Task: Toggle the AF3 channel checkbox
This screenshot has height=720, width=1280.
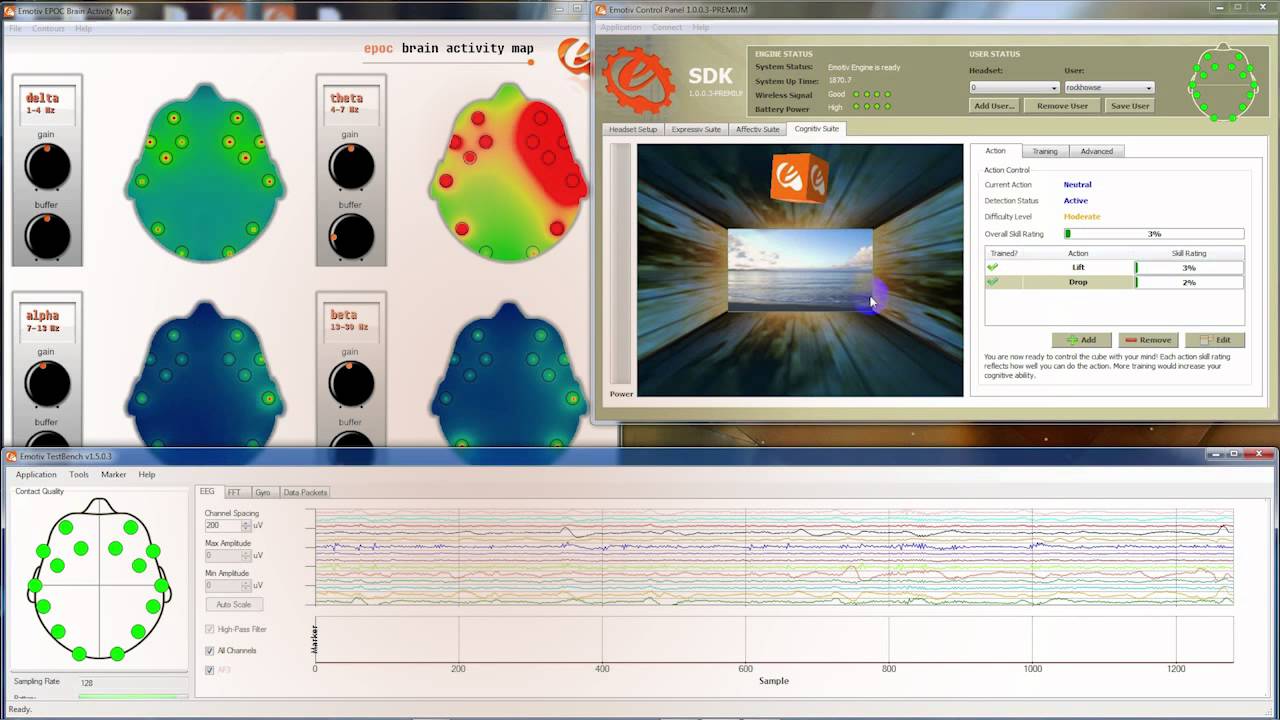Action: pyautogui.click(x=210, y=670)
